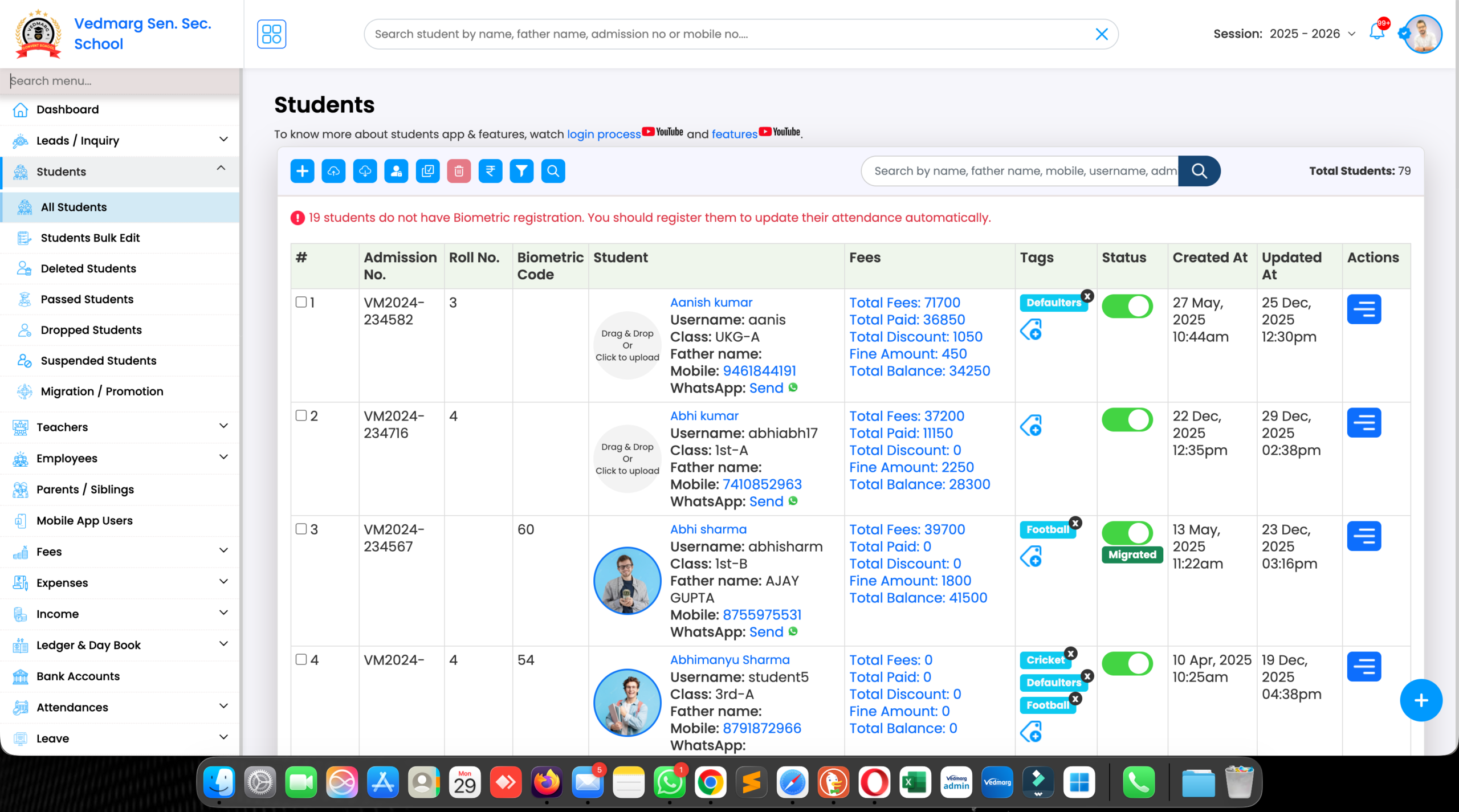The width and height of the screenshot is (1459, 812).
Task: Open the student login credentials icon
Action: 396,170
